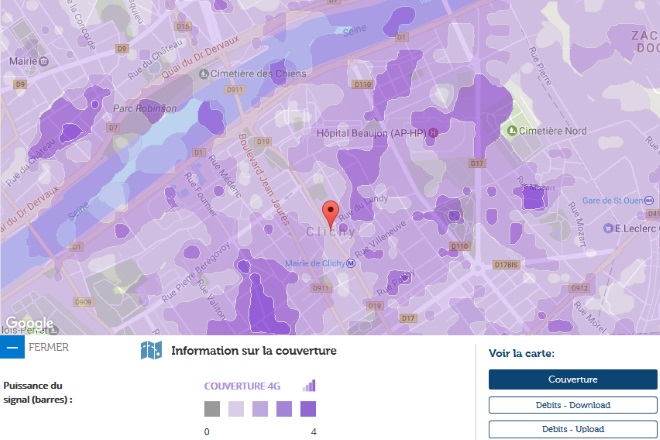The image size is (660, 440).
Task: Click the Rue Fournier street label
Action: pyautogui.click(x=201, y=195)
